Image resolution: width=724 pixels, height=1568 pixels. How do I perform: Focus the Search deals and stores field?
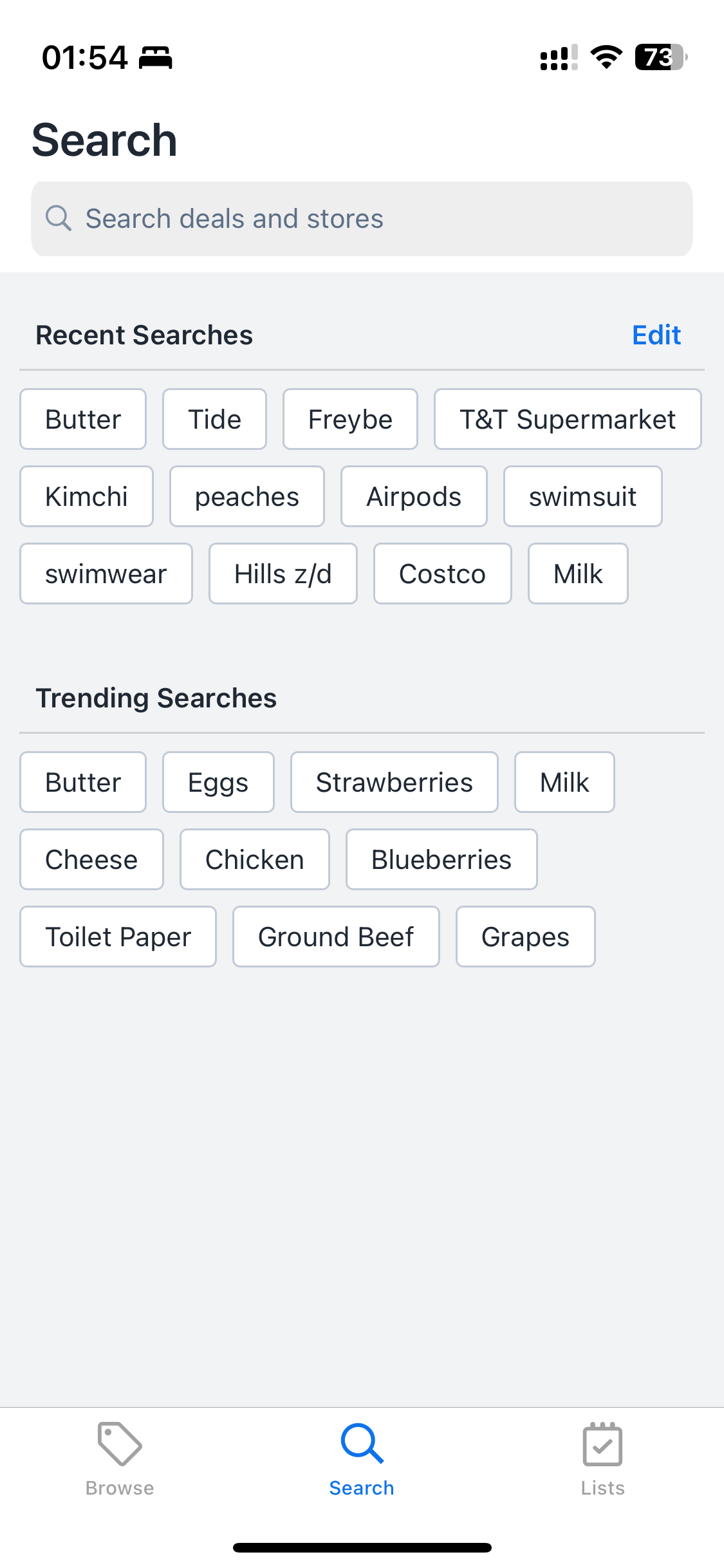pyautogui.click(x=362, y=219)
